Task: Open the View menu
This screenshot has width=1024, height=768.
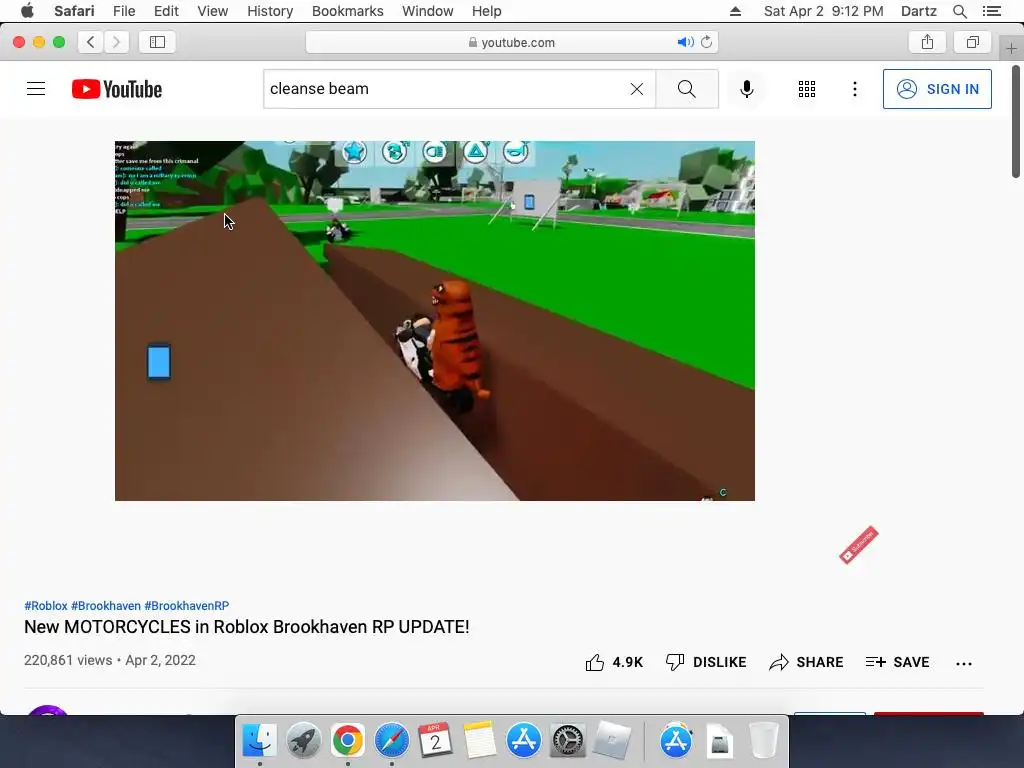Action: (213, 11)
